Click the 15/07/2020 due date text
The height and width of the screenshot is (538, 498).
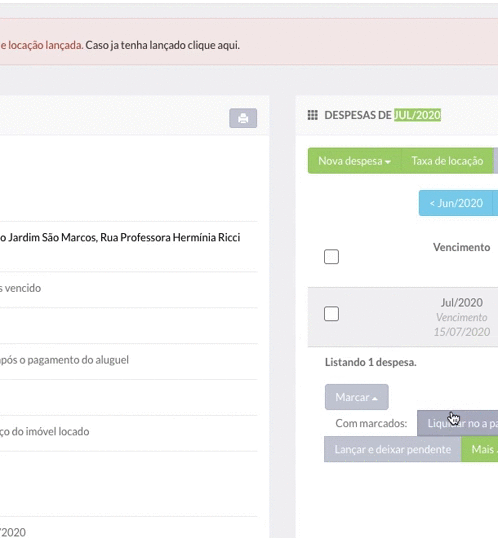point(462,332)
